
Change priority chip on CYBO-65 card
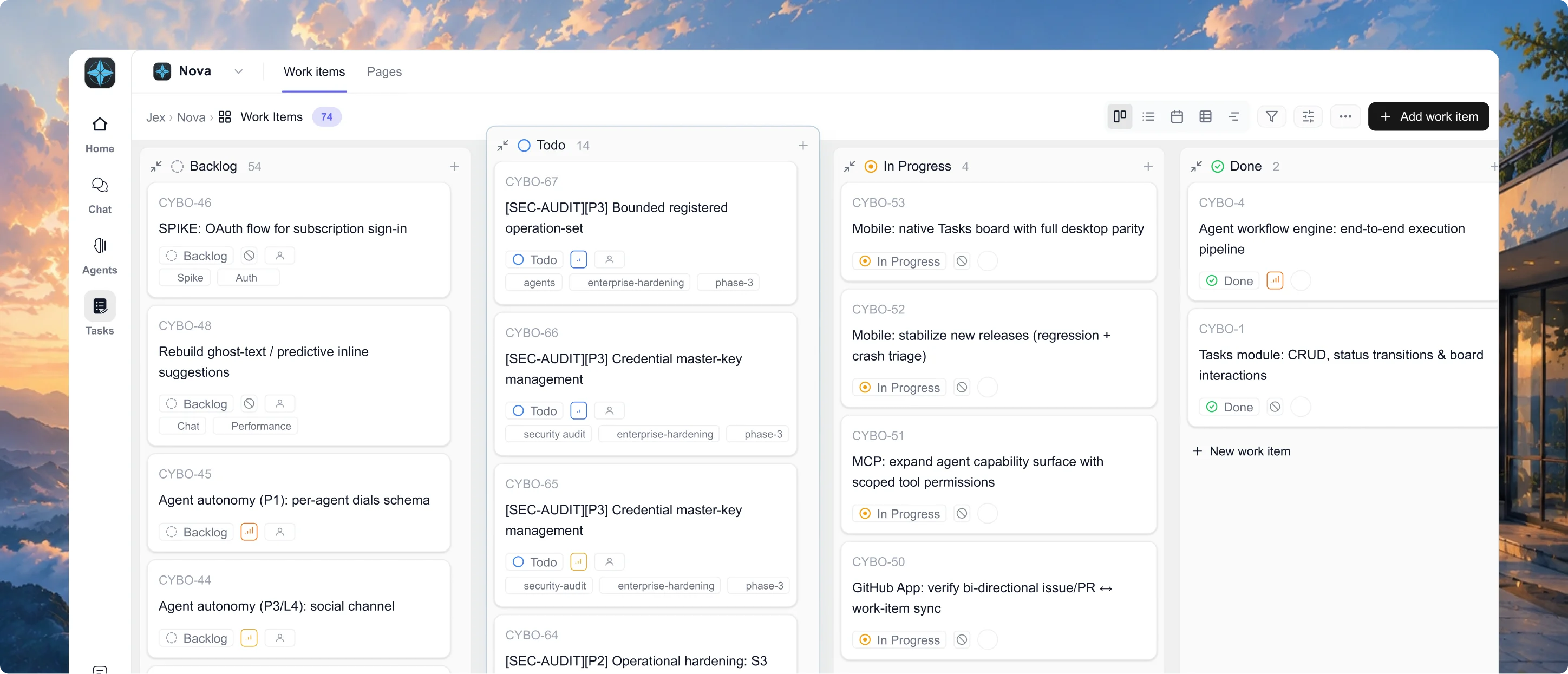pyautogui.click(x=579, y=561)
